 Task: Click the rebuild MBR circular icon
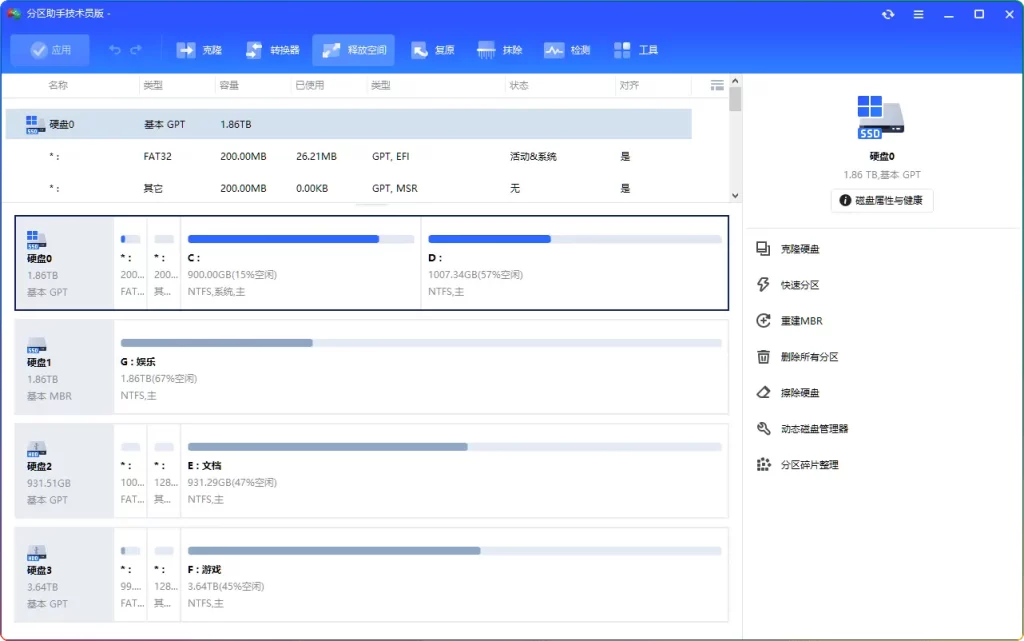[x=763, y=320]
